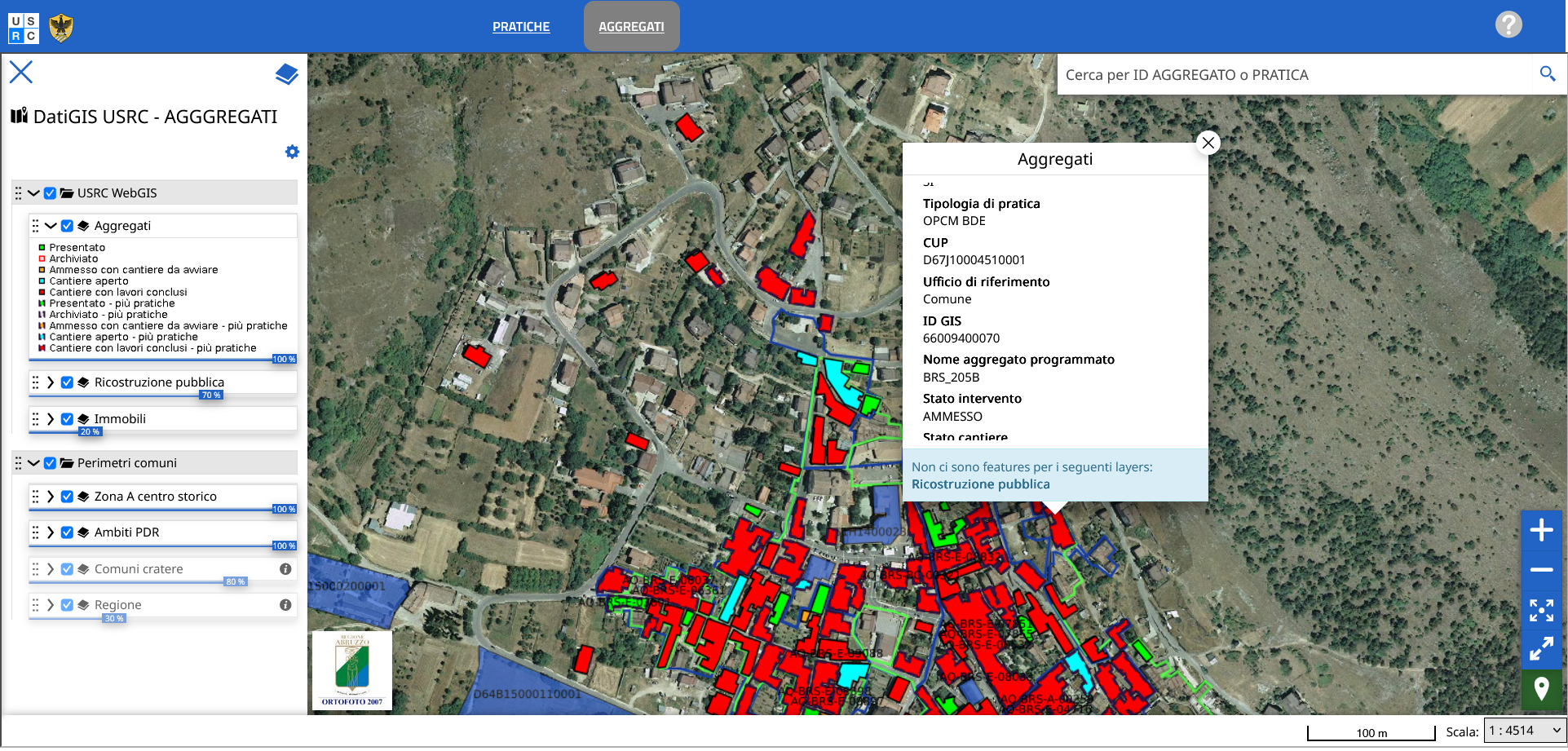This screenshot has height=751, width=1568.
Task: Open panel settings gear icon
Action: click(x=292, y=152)
